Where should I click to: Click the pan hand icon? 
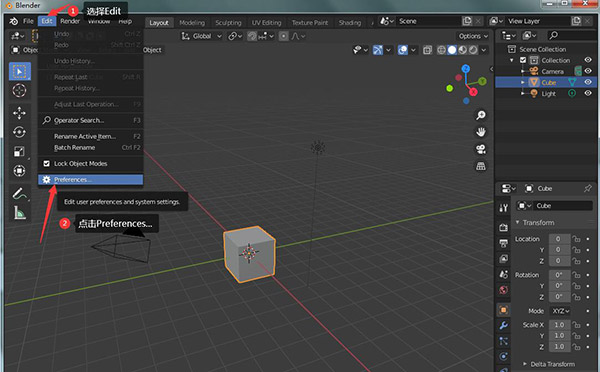[x=481, y=132]
